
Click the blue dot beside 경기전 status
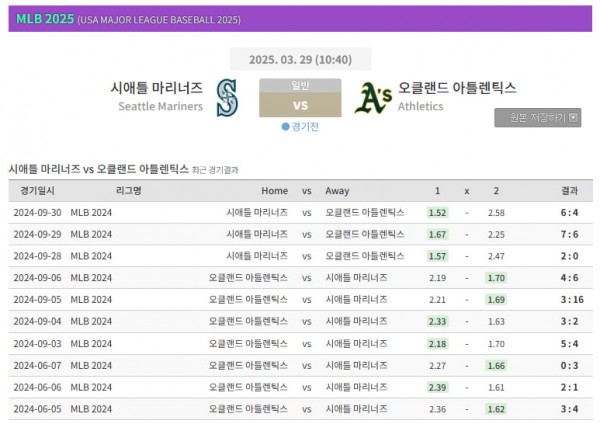285,127
